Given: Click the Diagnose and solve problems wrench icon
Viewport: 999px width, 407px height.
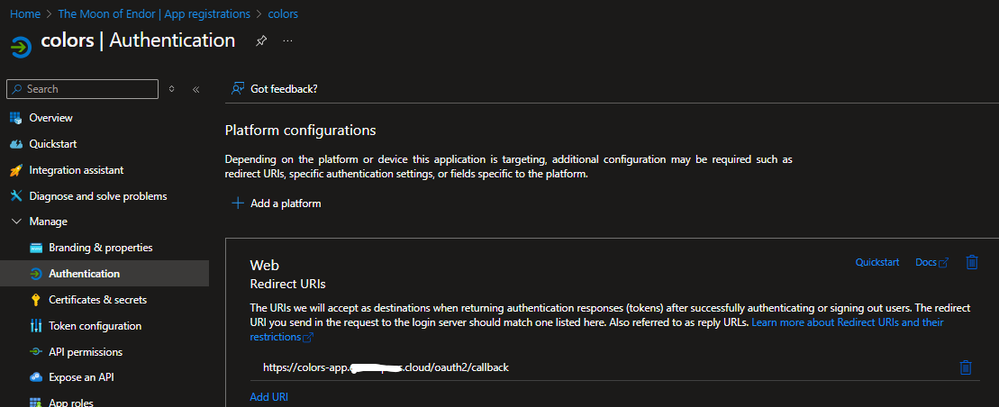Looking at the screenshot, I should point(17,196).
